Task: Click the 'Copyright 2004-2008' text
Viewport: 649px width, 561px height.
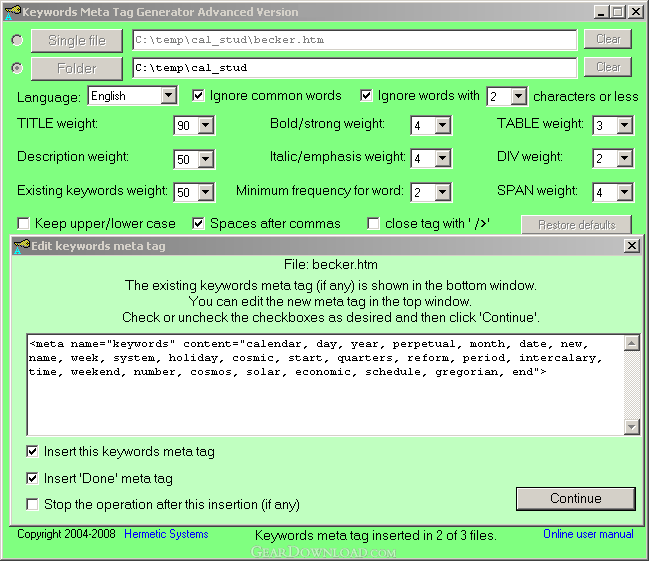Action: click(66, 534)
